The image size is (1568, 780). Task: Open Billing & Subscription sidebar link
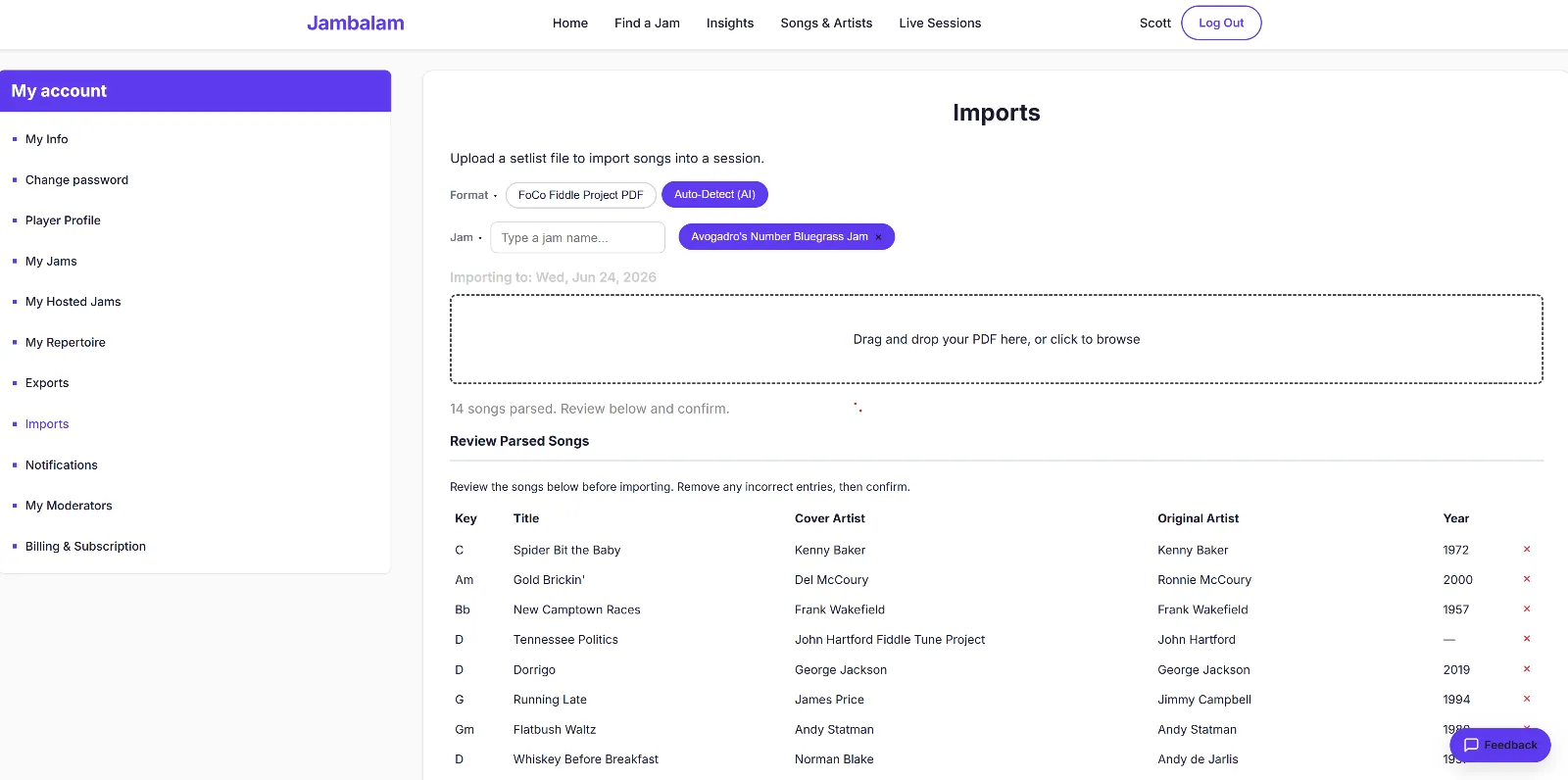coord(85,547)
